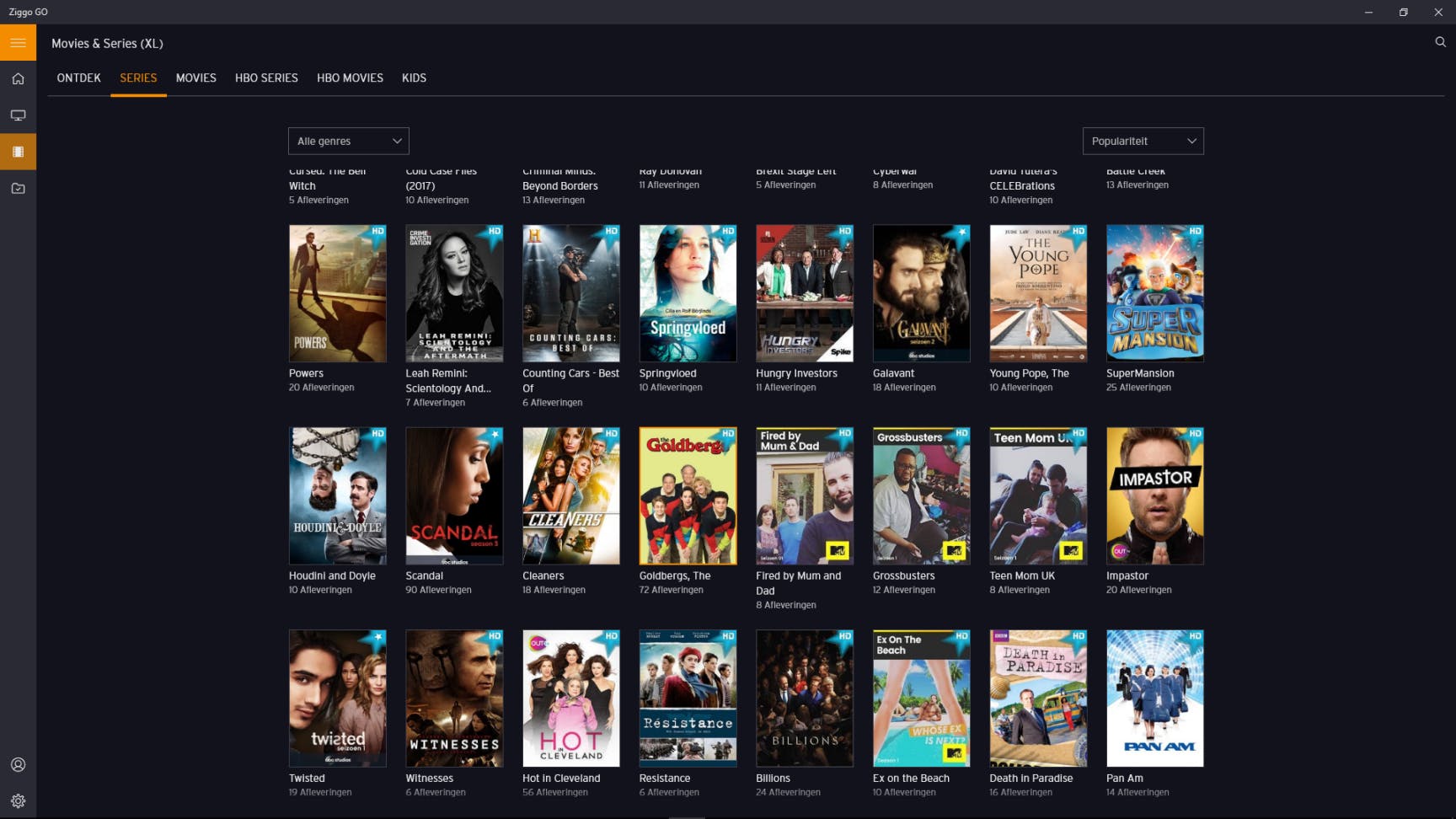Click the "Springvloed" title text
This screenshot has height=819, width=1456.
pyautogui.click(x=668, y=373)
